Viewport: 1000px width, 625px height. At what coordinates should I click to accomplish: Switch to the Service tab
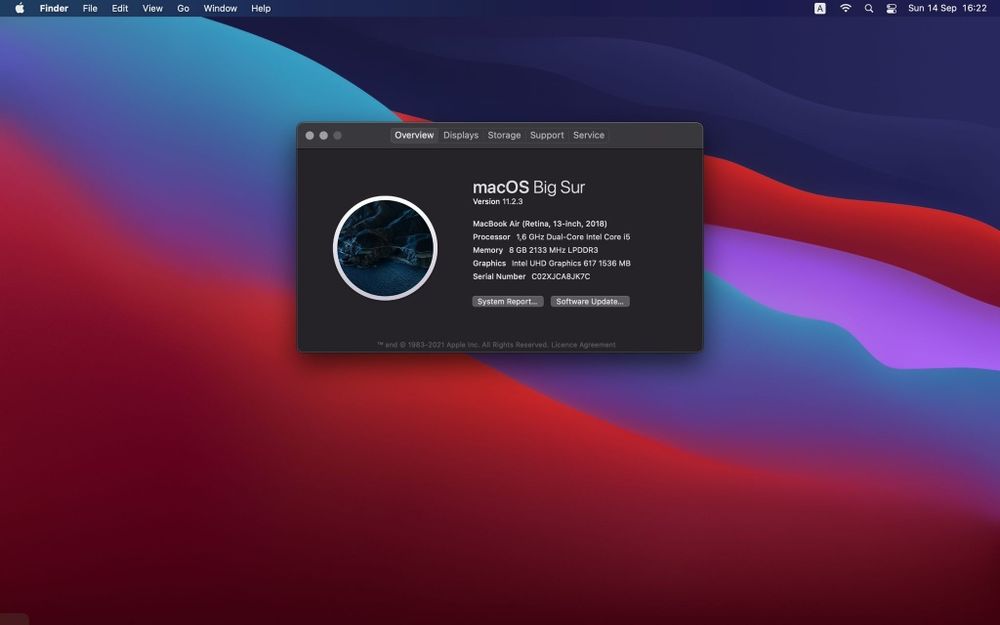click(x=589, y=135)
